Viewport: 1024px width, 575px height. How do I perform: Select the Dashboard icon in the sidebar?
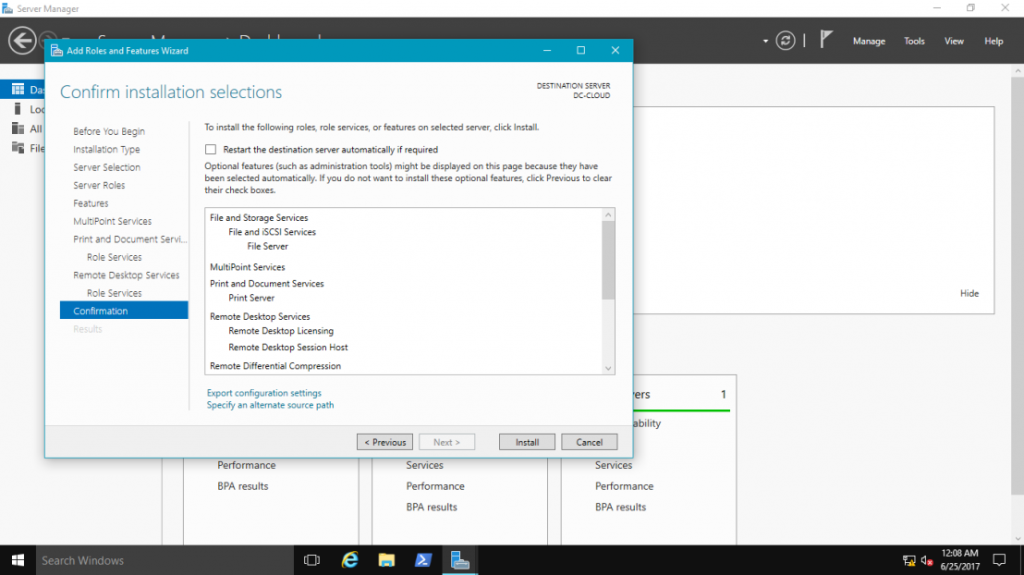18,90
